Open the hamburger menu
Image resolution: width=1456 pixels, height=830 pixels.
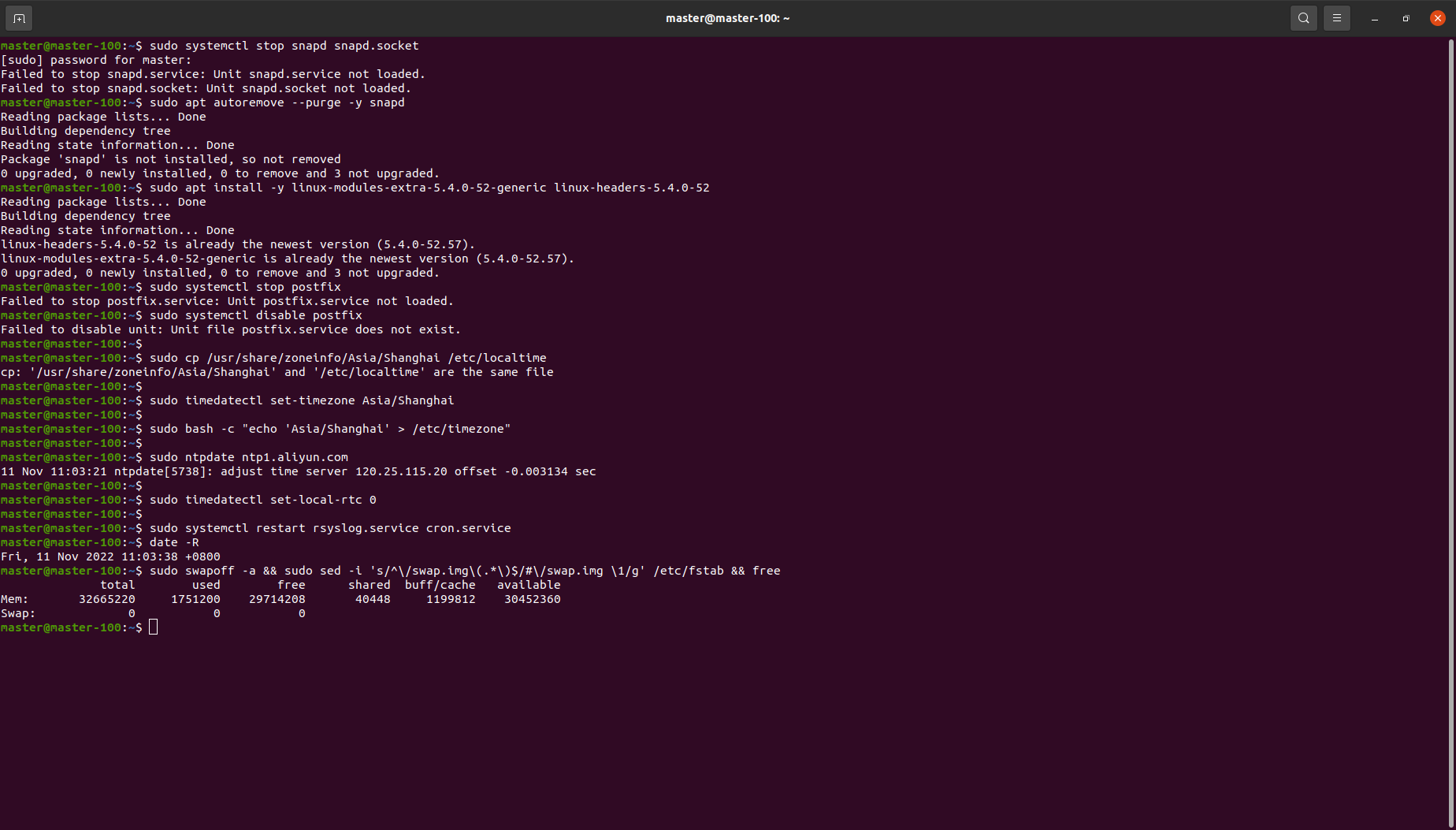click(1336, 17)
